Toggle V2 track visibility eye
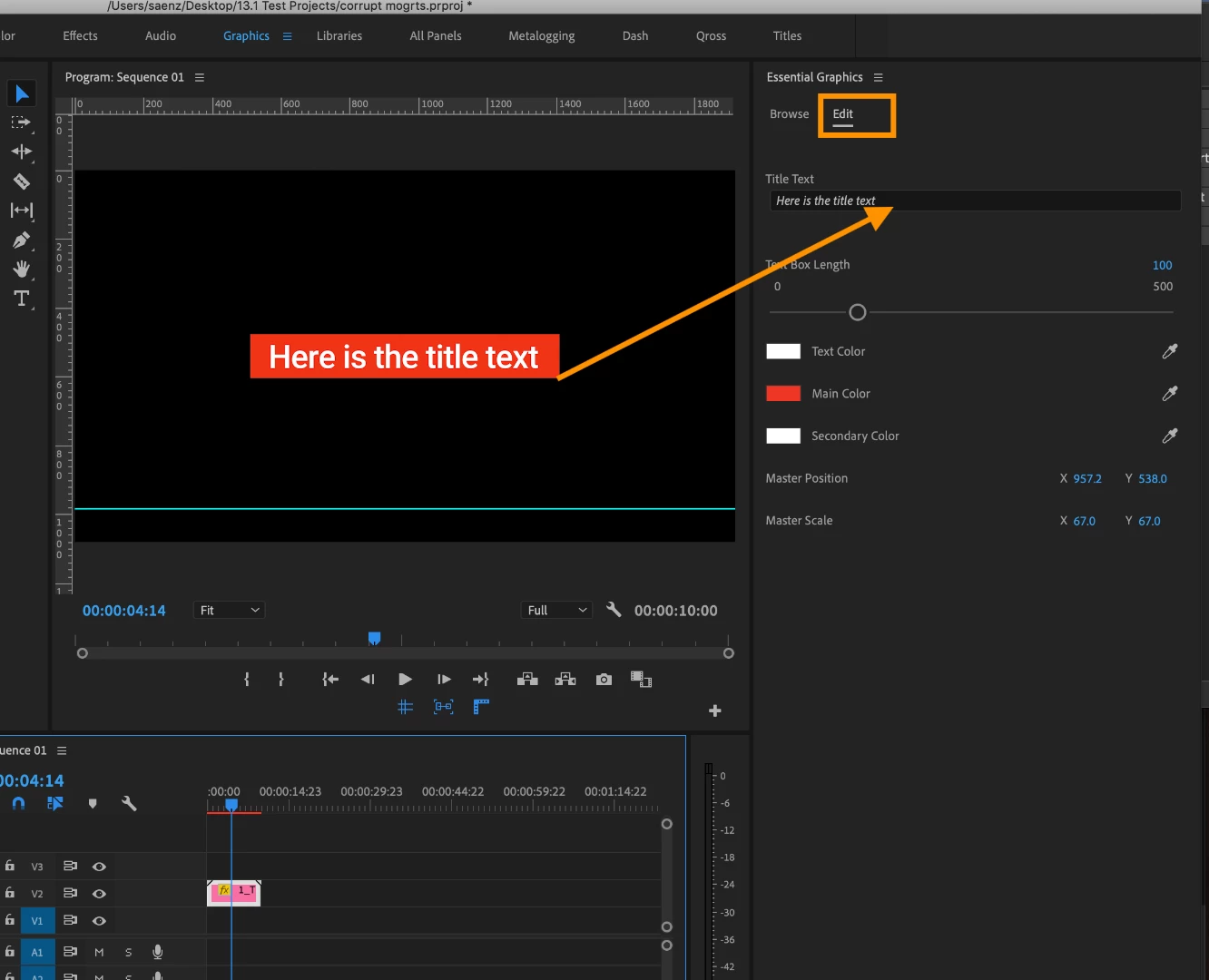This screenshot has width=1209, height=980. (99, 893)
